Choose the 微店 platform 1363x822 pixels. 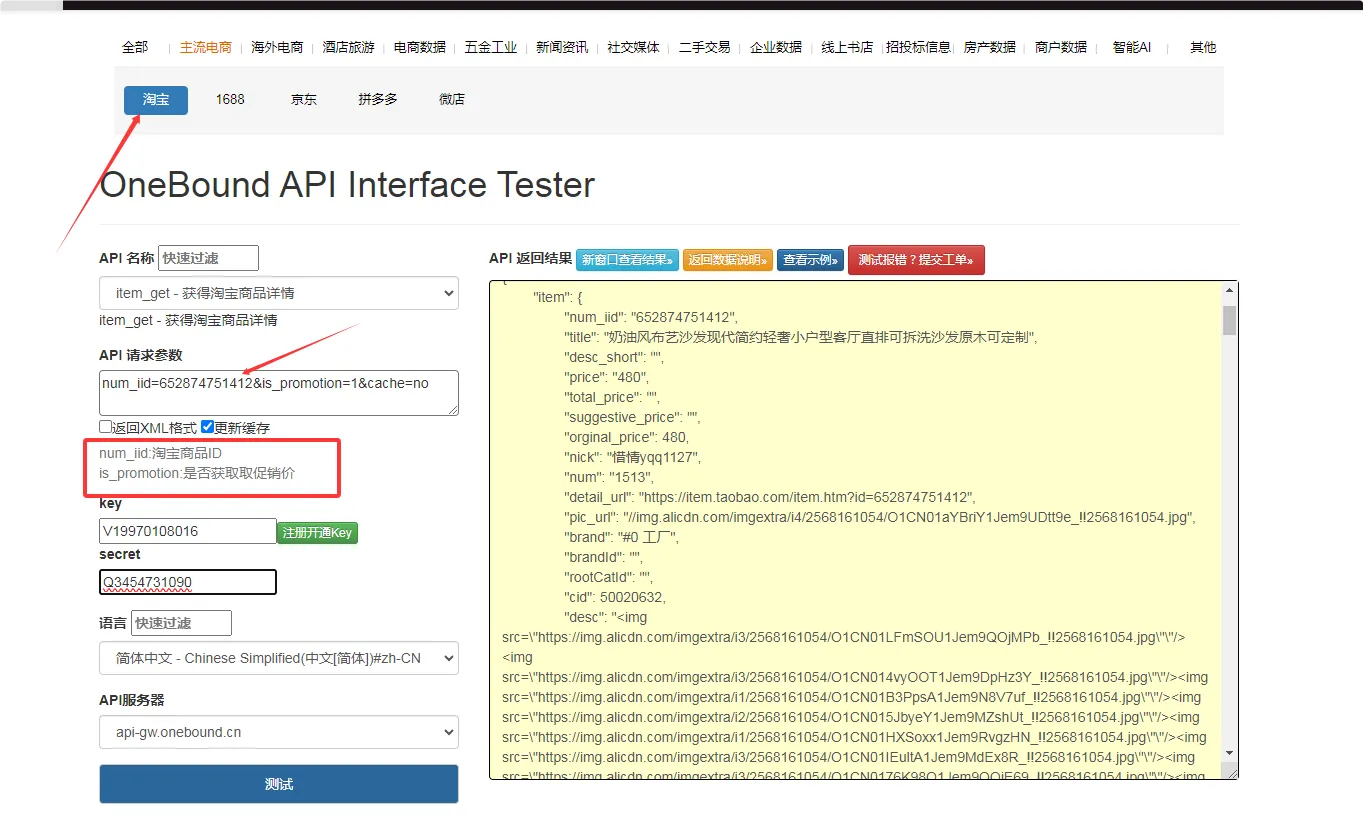click(452, 100)
